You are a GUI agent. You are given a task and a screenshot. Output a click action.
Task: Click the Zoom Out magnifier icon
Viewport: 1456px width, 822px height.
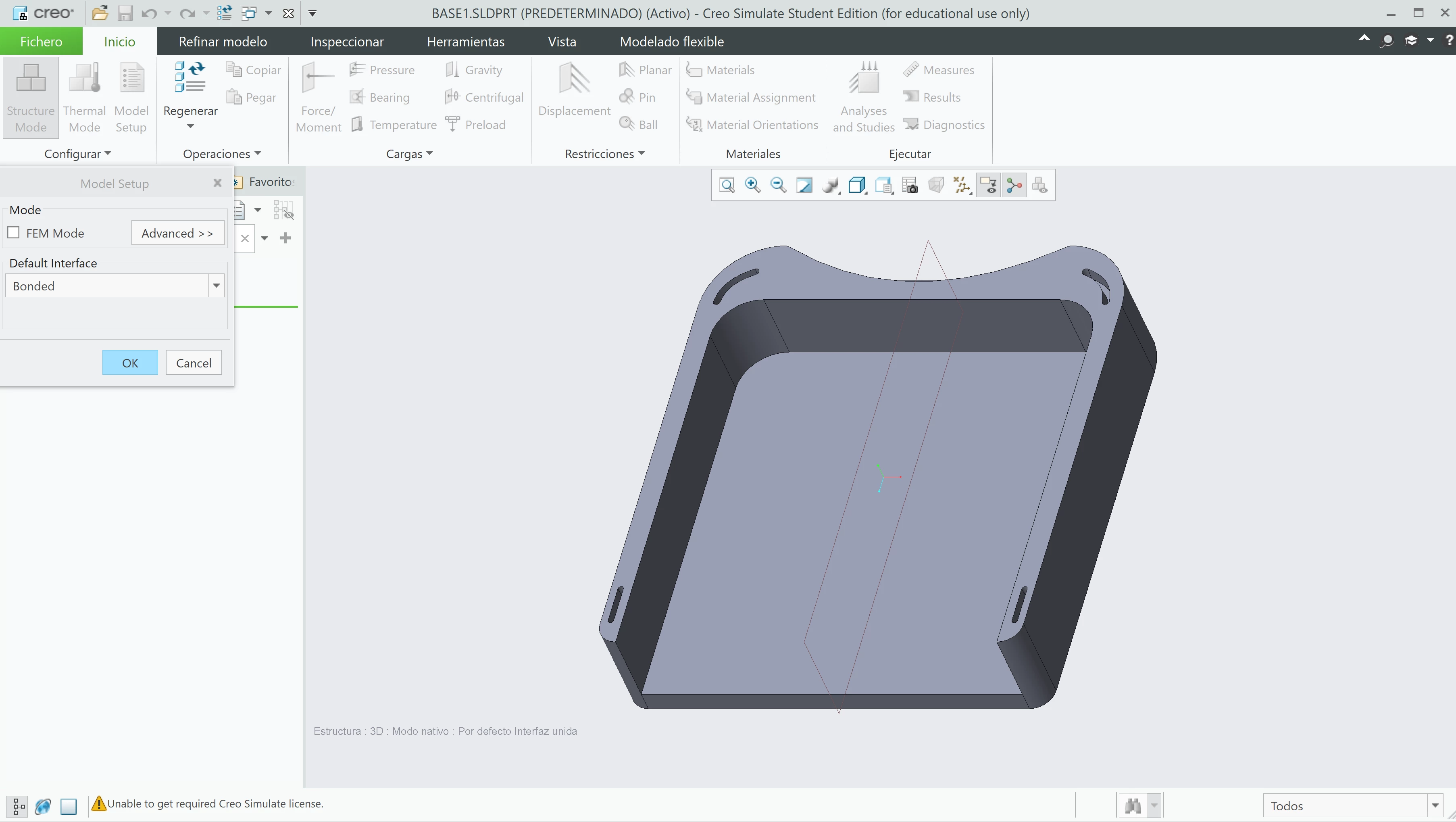pos(778,185)
